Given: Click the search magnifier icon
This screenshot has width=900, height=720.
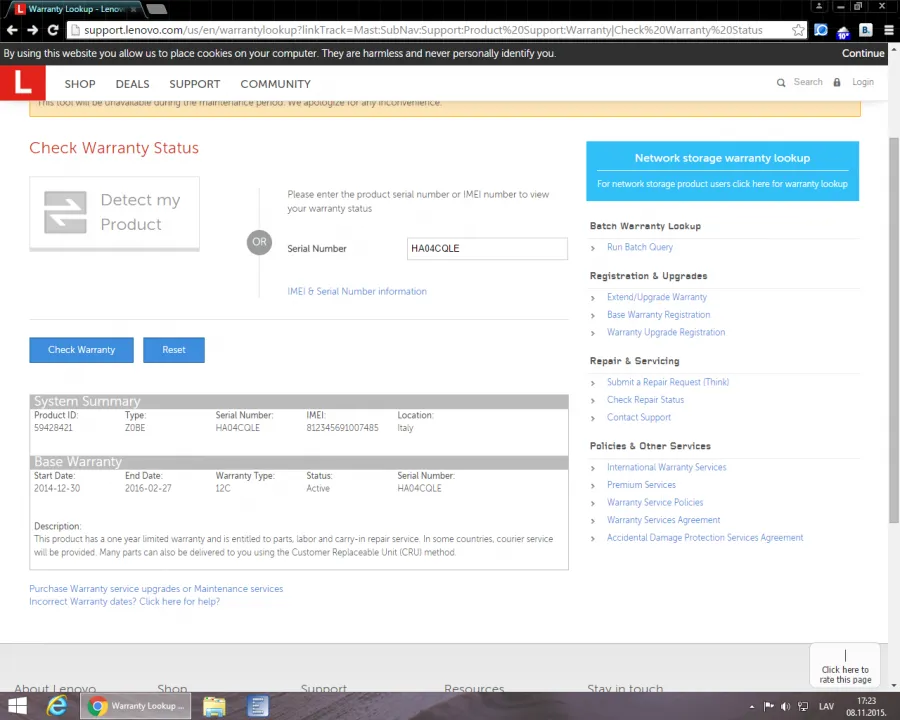Looking at the screenshot, I should [x=781, y=83].
